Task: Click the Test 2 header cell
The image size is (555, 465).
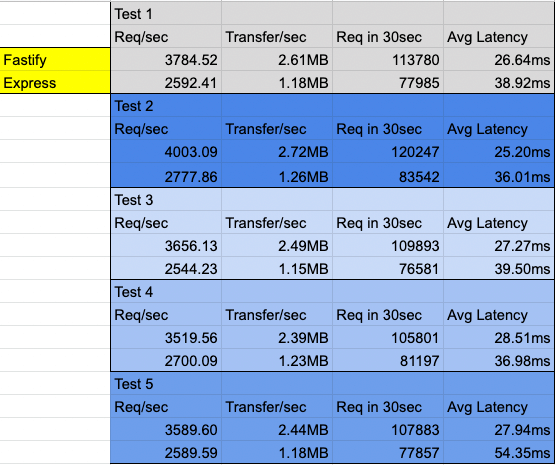Action: coord(166,106)
